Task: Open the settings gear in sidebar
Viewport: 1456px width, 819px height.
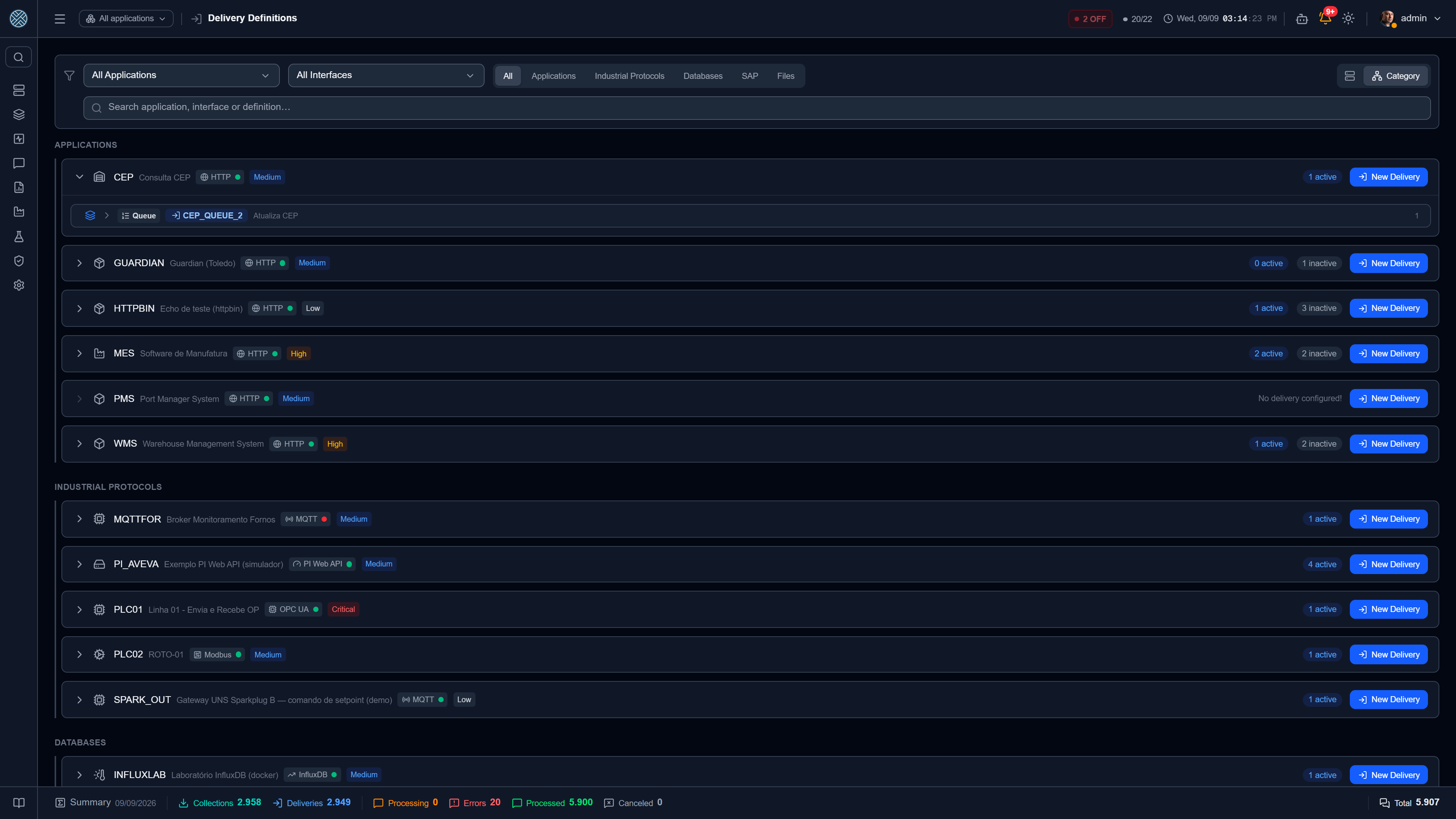Action: point(19,285)
